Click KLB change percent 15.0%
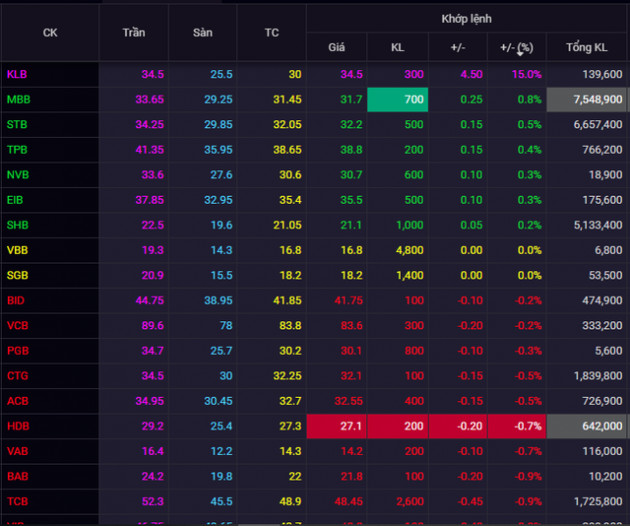Screen dimensions: 630x526 (526, 74)
